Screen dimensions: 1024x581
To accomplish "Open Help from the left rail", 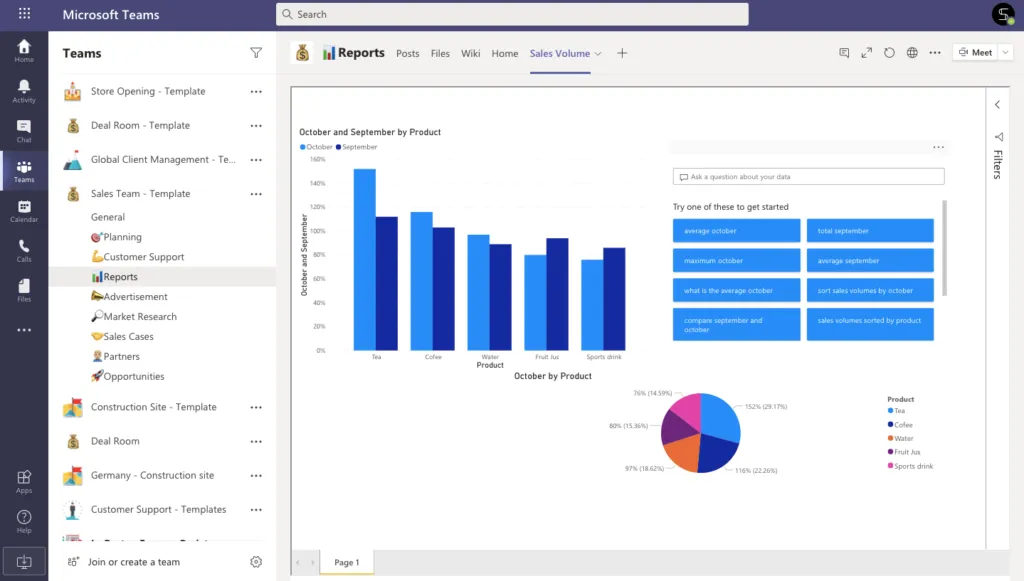I will coord(24,522).
